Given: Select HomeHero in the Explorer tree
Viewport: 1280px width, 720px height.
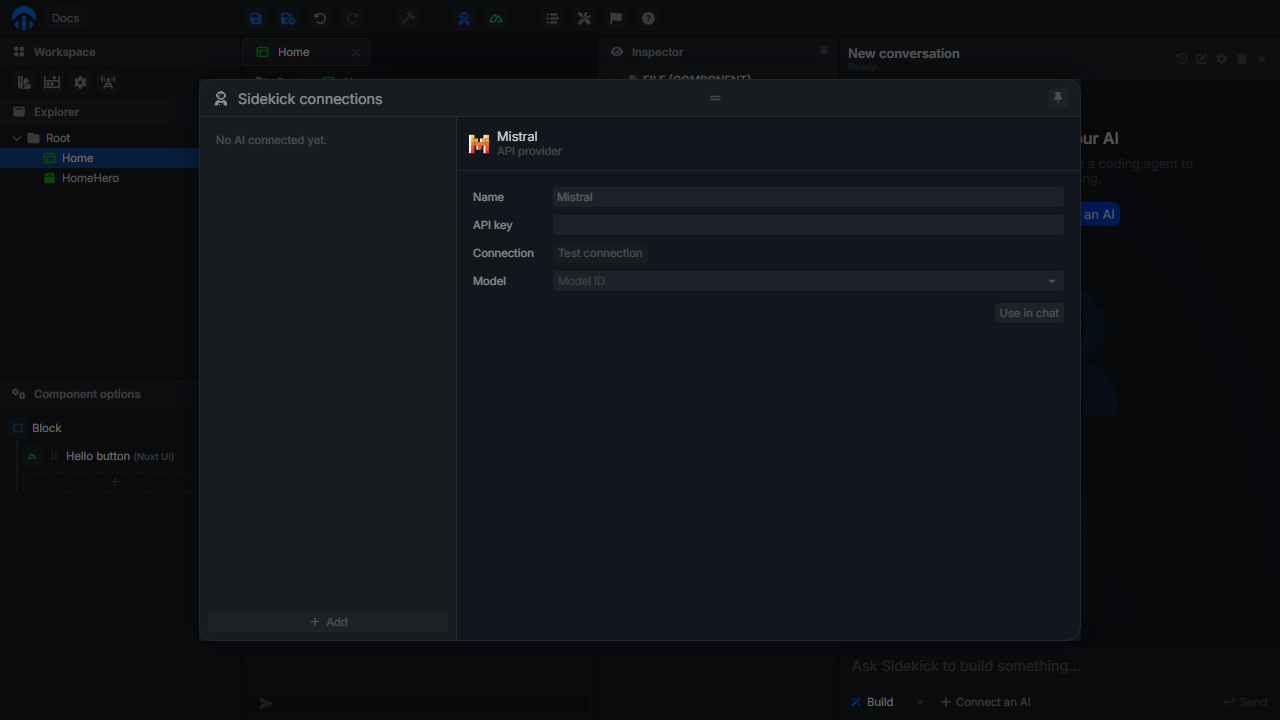Looking at the screenshot, I should [90, 178].
